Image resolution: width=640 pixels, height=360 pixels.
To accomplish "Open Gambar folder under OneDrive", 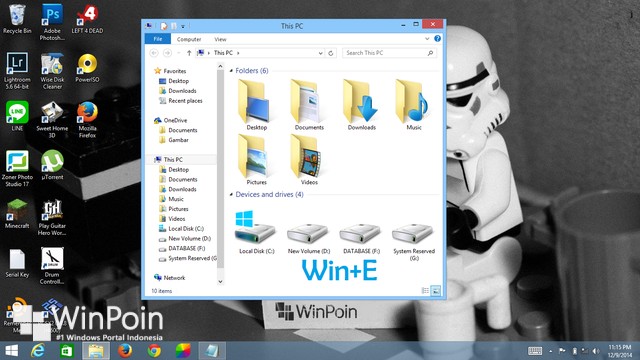I will (174, 140).
